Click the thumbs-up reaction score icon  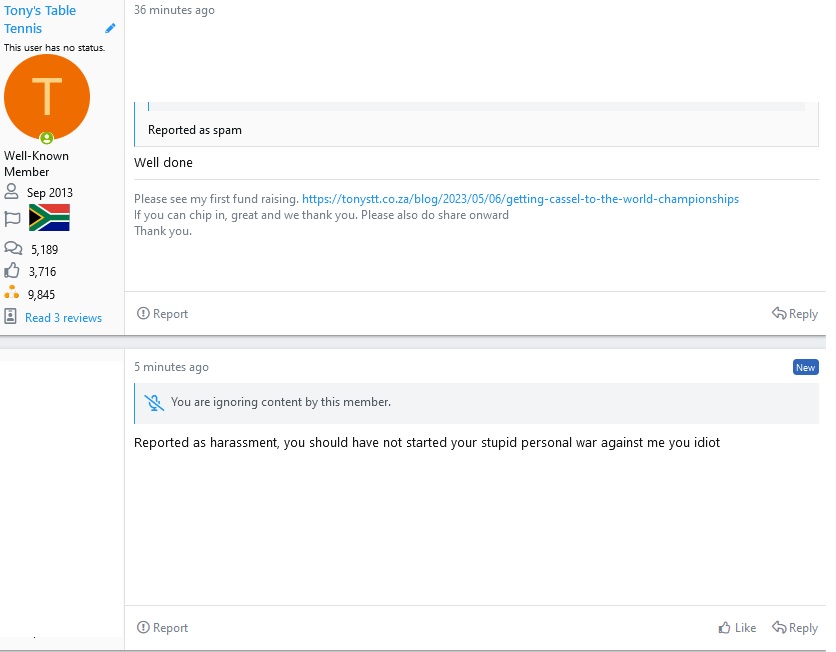(12, 271)
